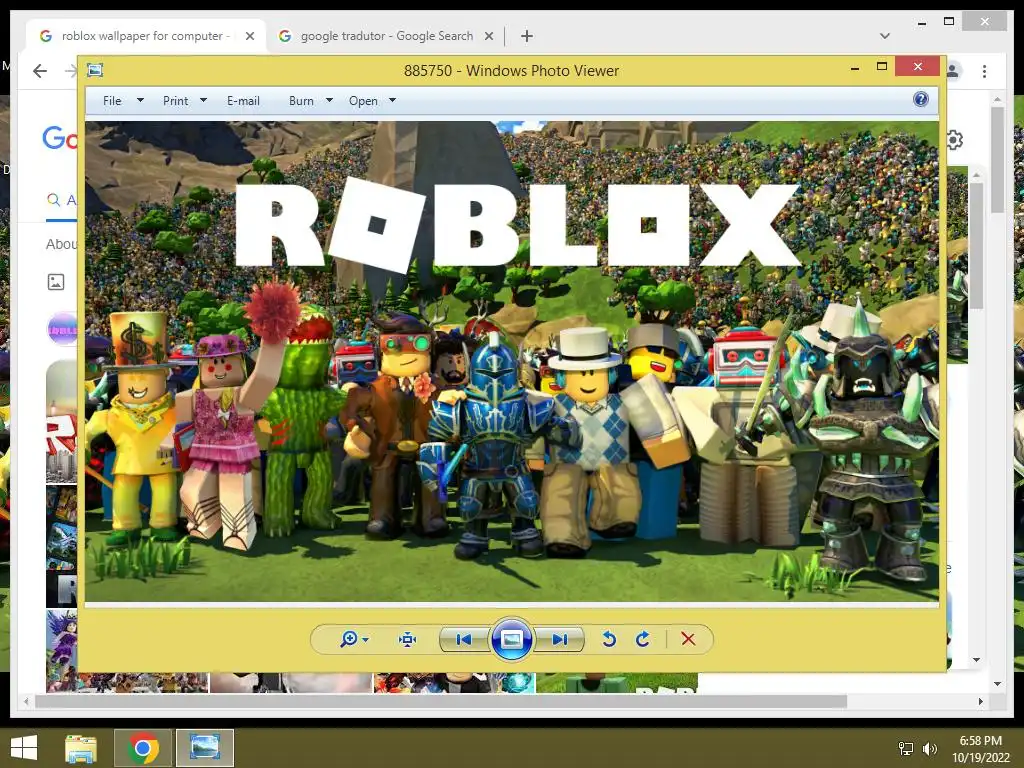Minimize the Photo Viewer window
Image resolution: width=1024 pixels, height=768 pixels.
[855, 67]
